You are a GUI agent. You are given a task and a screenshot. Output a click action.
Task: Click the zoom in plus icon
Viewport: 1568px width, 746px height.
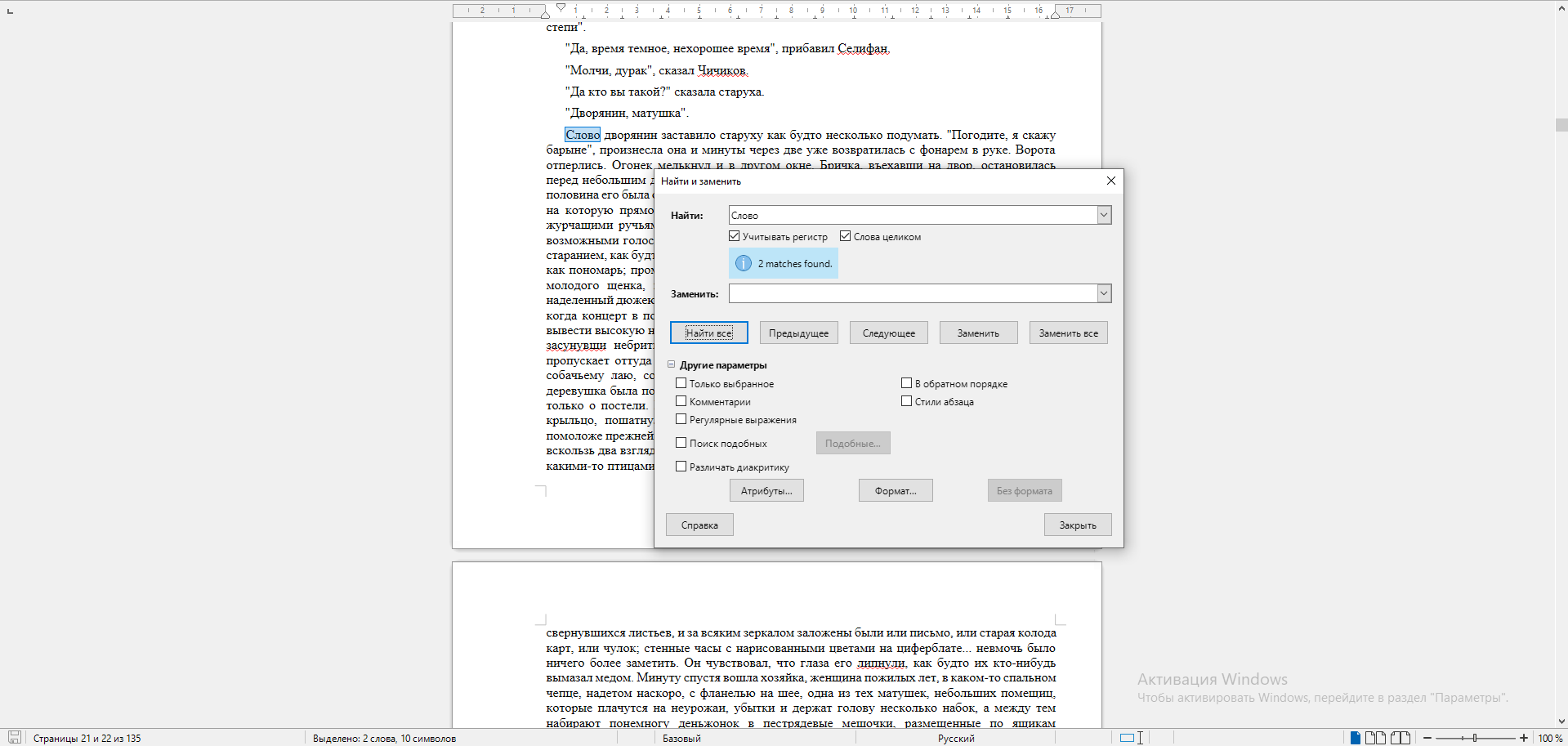(x=1523, y=738)
